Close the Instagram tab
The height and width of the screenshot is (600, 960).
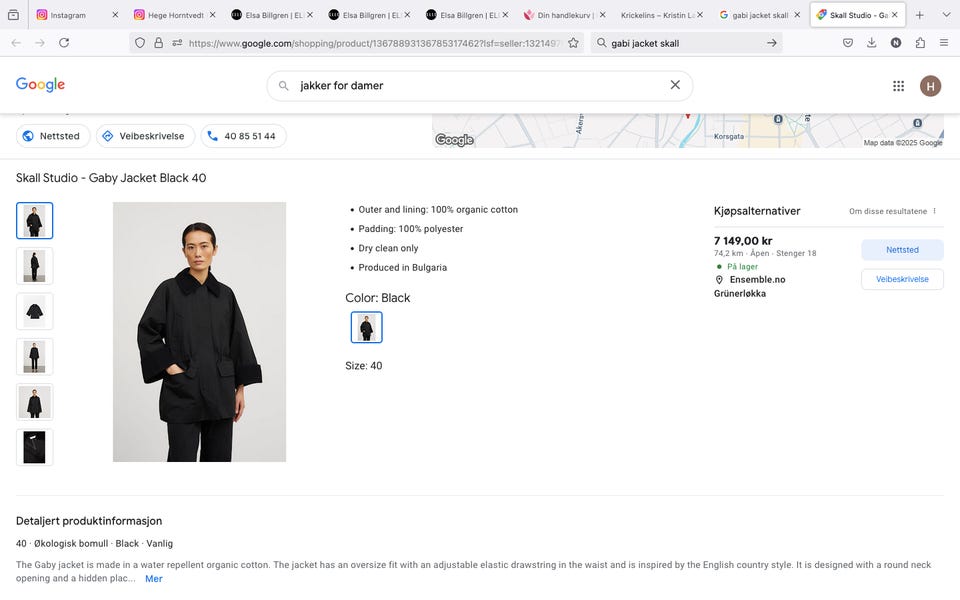click(x=115, y=15)
